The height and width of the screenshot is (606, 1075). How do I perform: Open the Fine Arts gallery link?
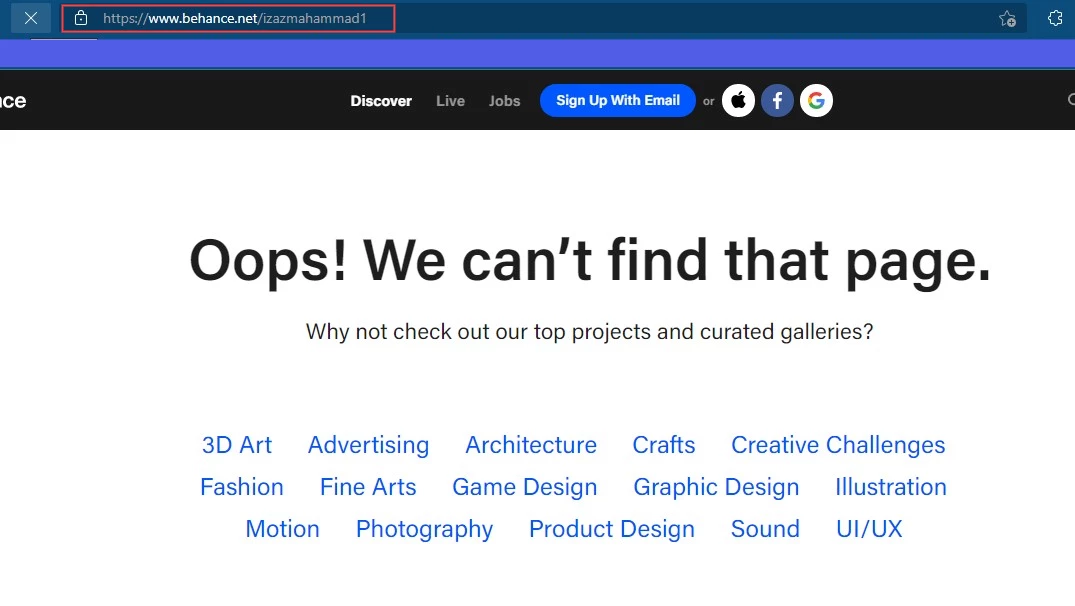368,487
